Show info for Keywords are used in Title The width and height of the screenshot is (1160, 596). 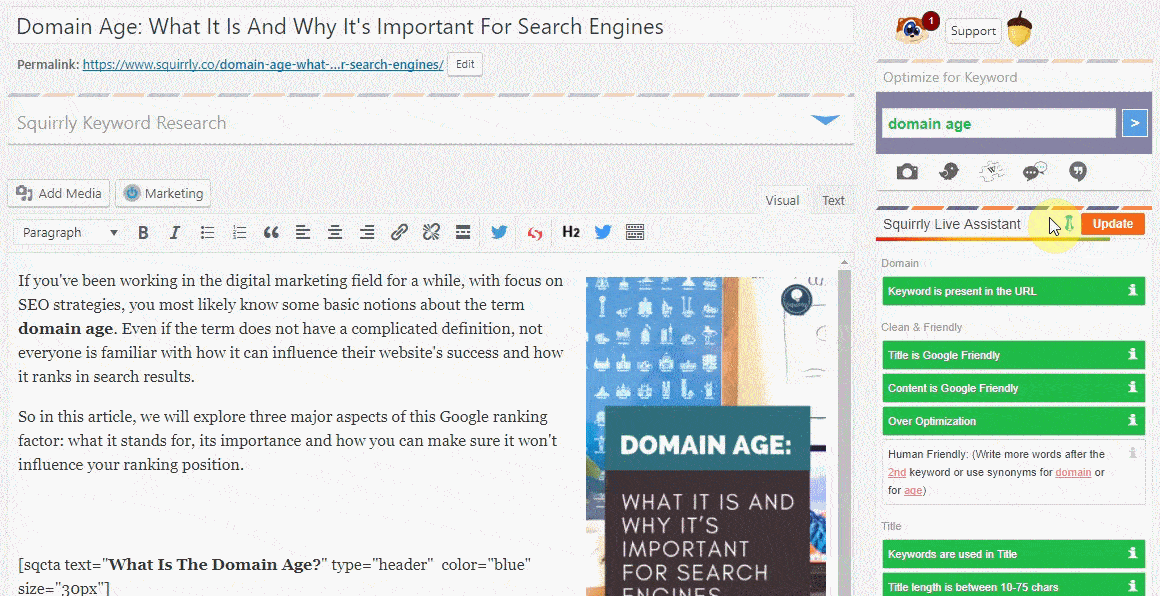[x=1132, y=553]
